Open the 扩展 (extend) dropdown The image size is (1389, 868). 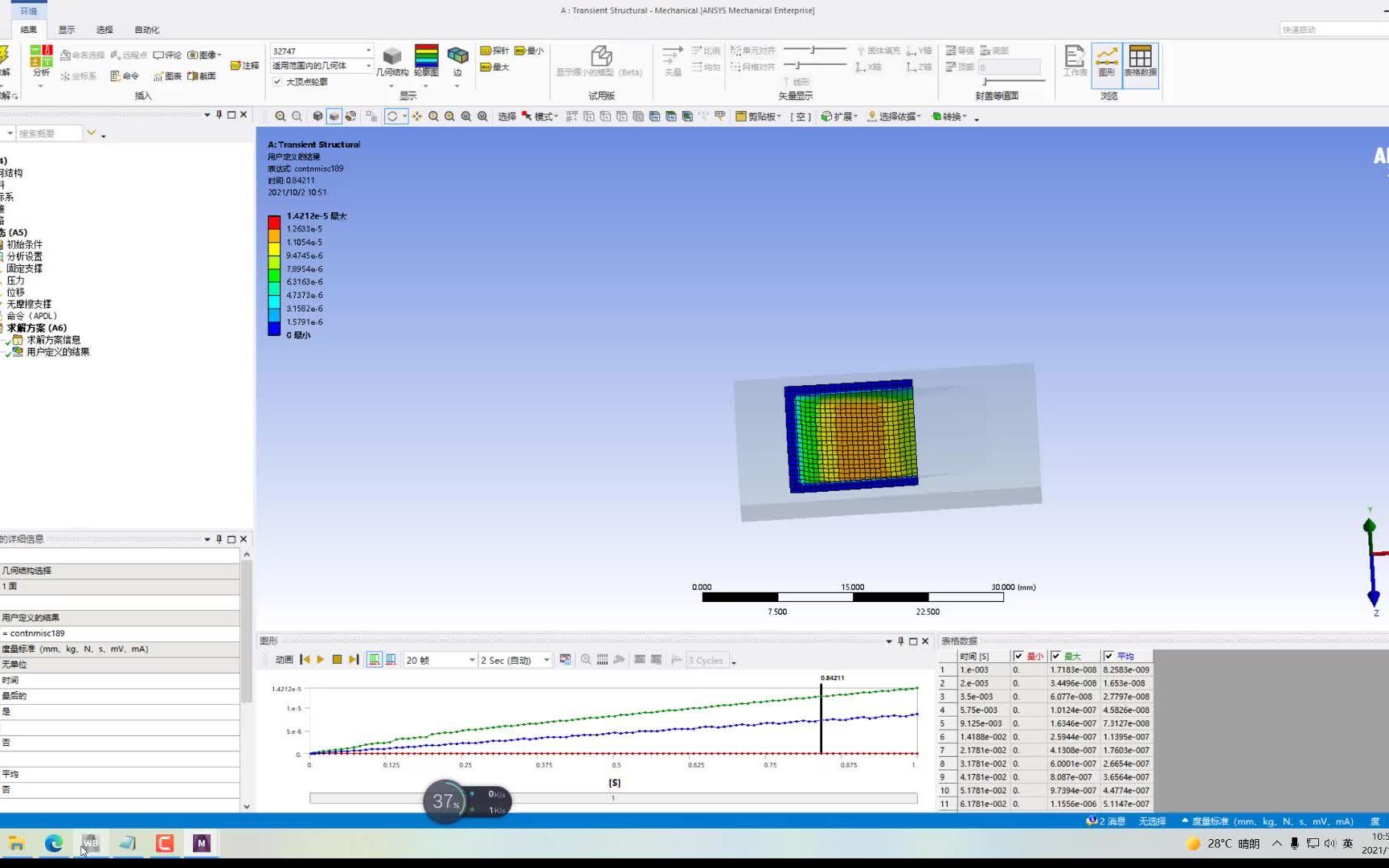(839, 117)
